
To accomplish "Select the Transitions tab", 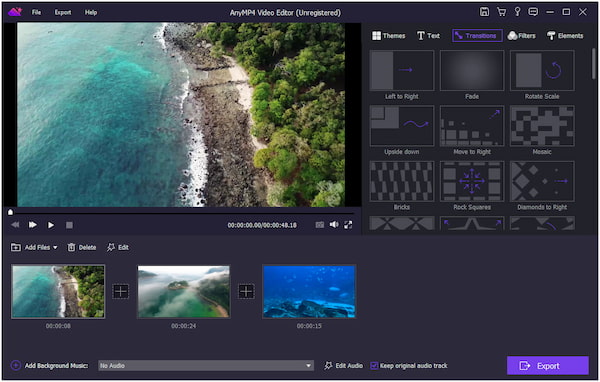I will [477, 36].
